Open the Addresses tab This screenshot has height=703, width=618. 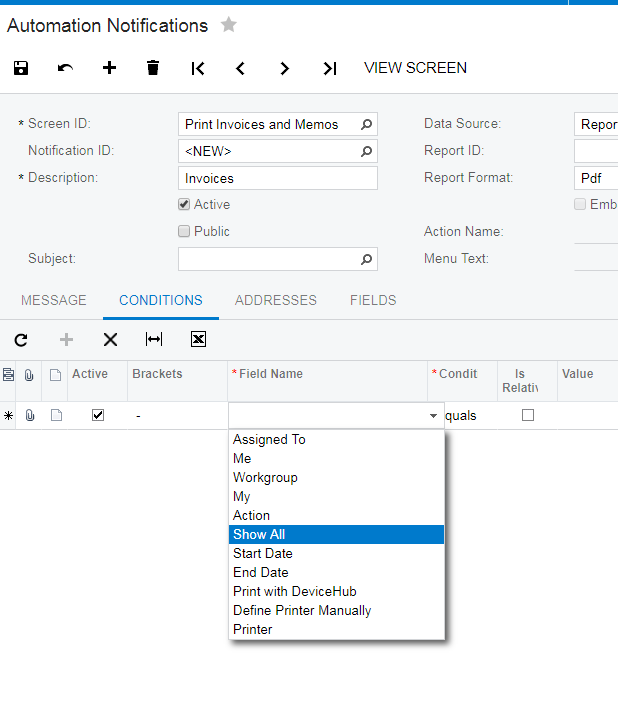[x=276, y=300]
